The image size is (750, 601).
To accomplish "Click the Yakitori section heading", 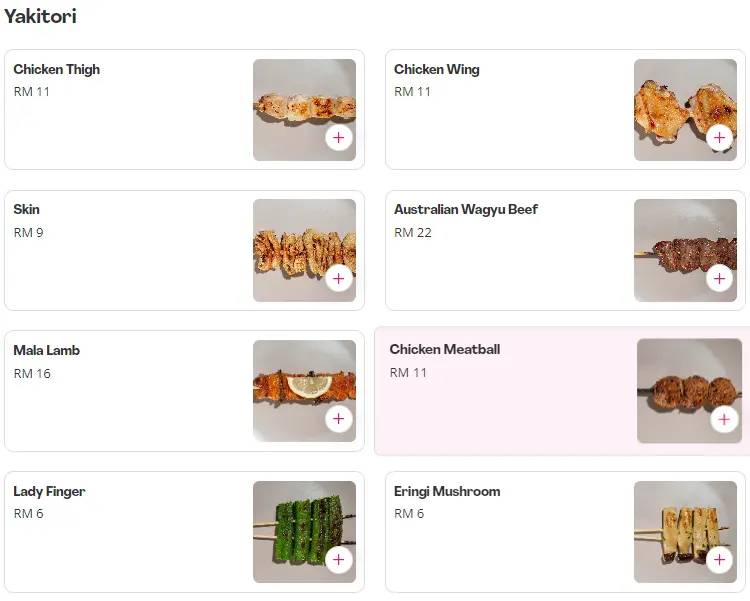I will click(40, 17).
